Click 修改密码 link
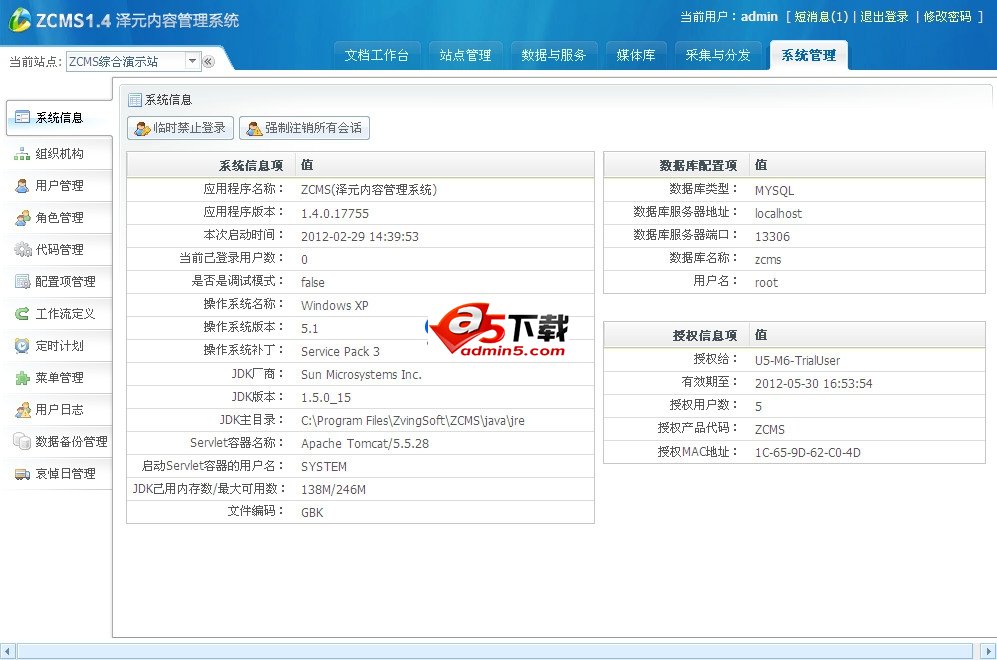997x660 pixels. click(947, 17)
